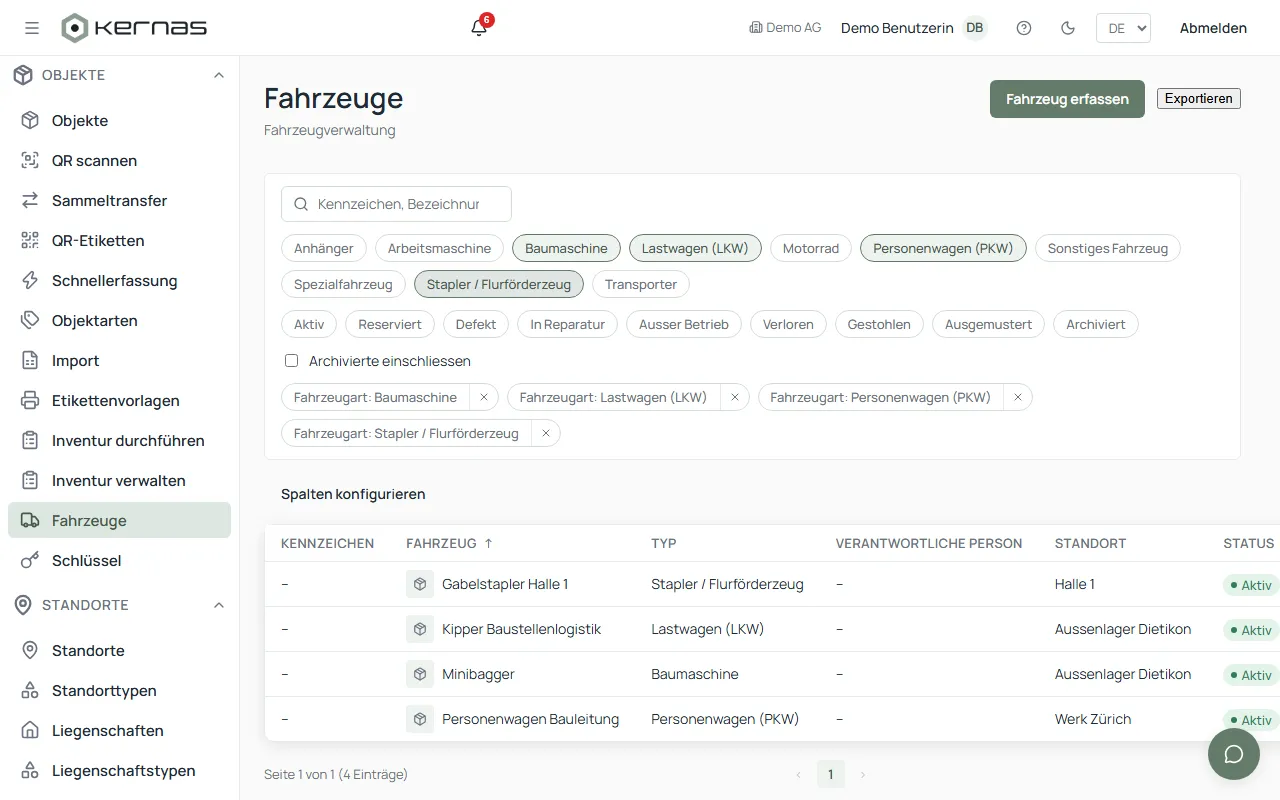Open the DE language dropdown
The width and height of the screenshot is (1280, 800).
1123,28
